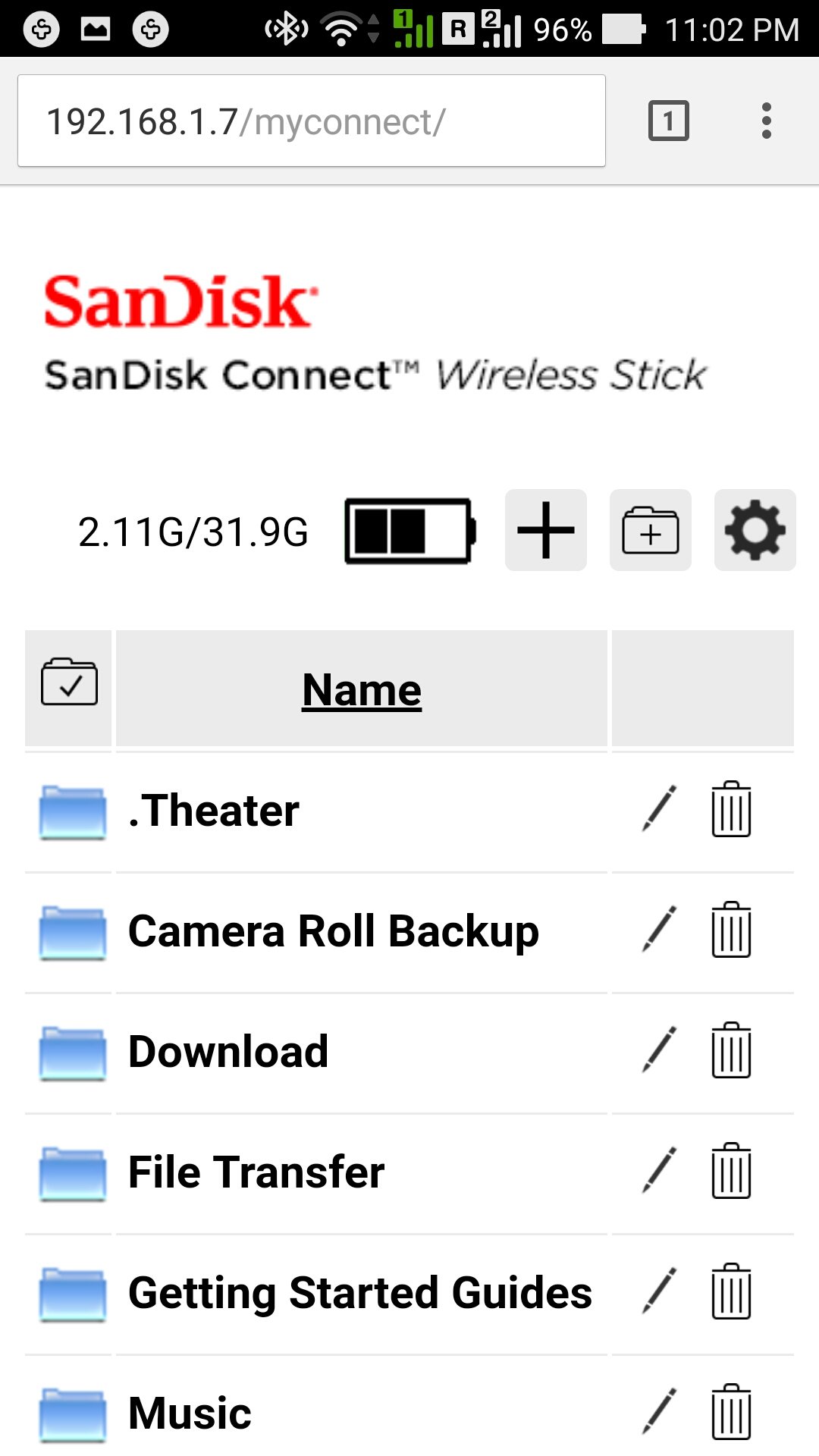The height and width of the screenshot is (1456, 819).
Task: Delete the Getting Started Guides folder
Action: [x=731, y=1291]
